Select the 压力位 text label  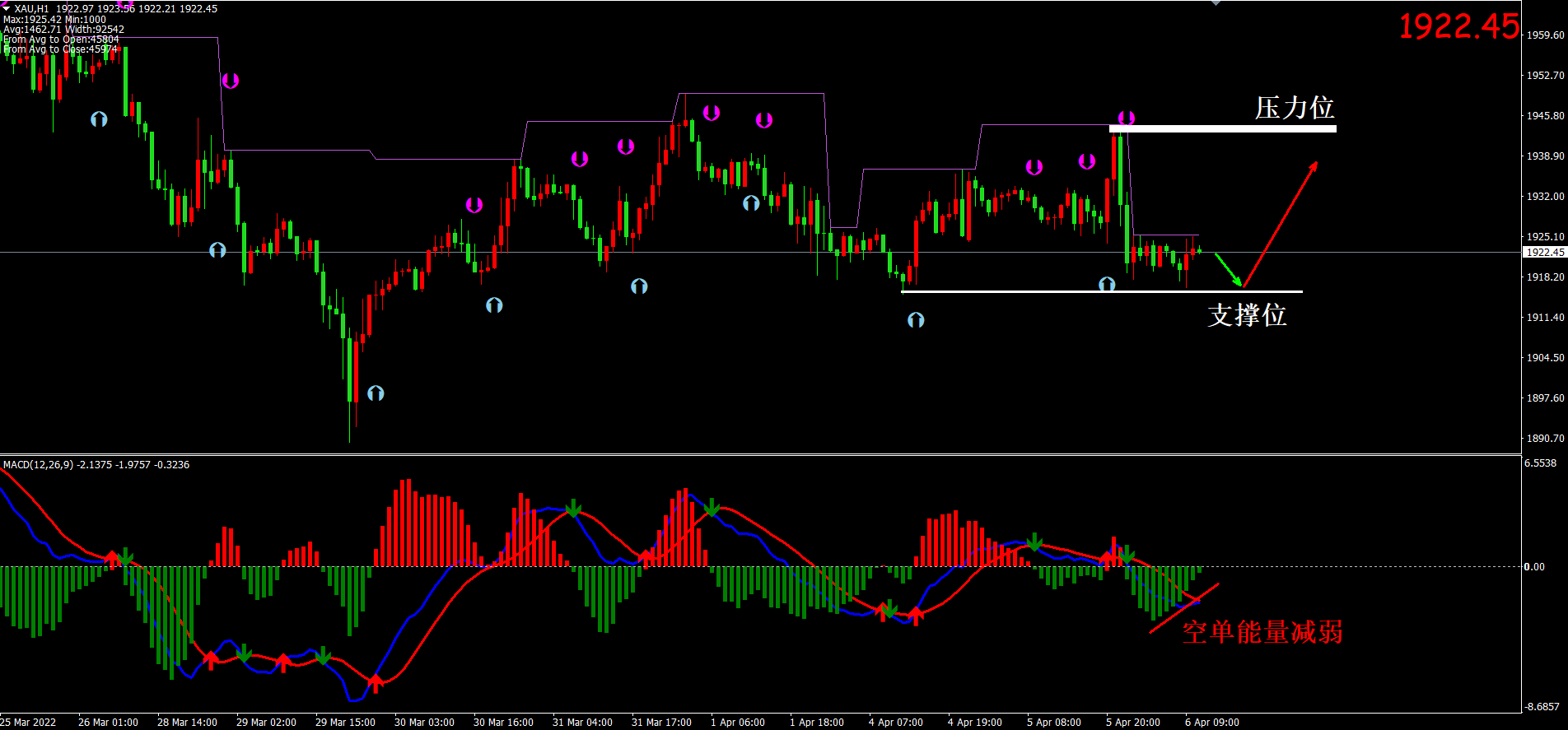coord(1294,108)
